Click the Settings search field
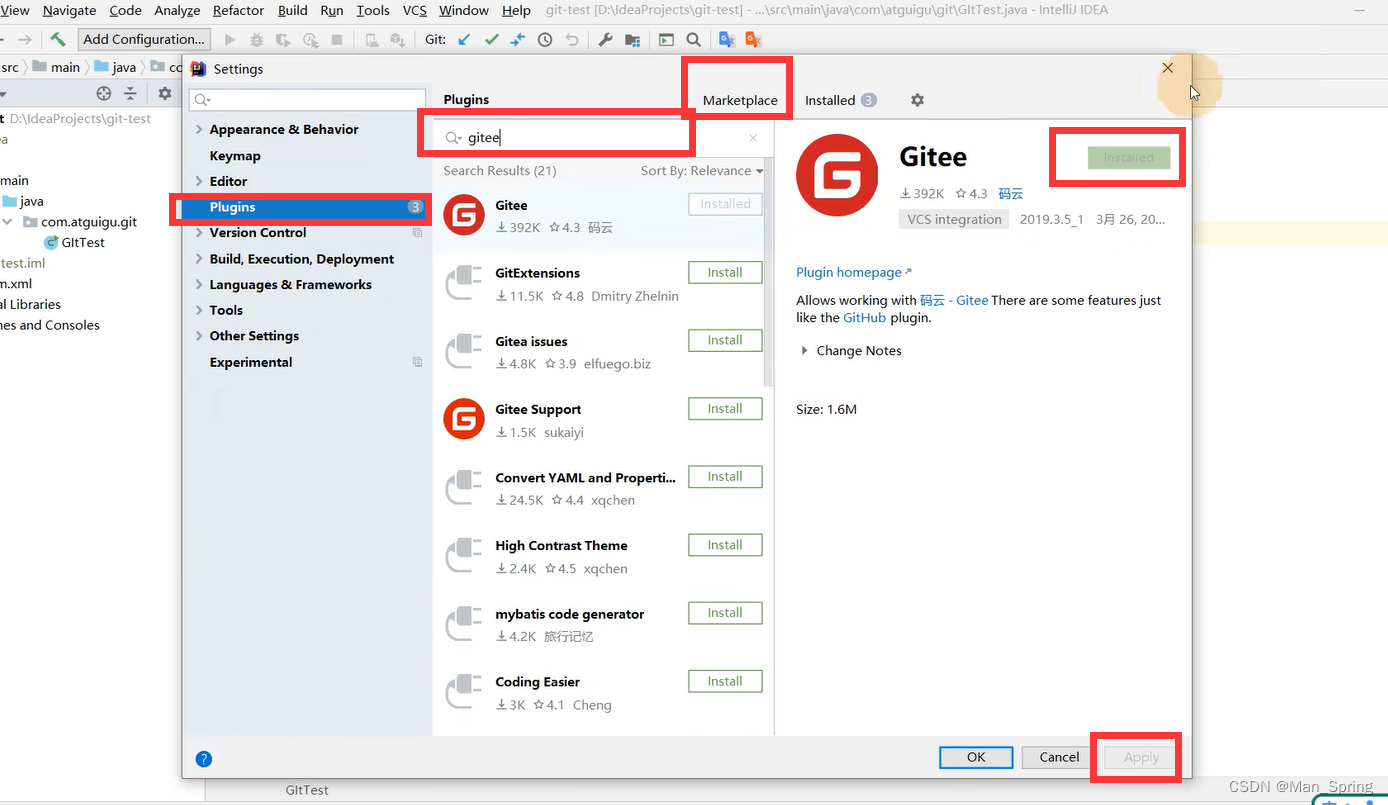This screenshot has width=1388, height=805. click(x=308, y=100)
